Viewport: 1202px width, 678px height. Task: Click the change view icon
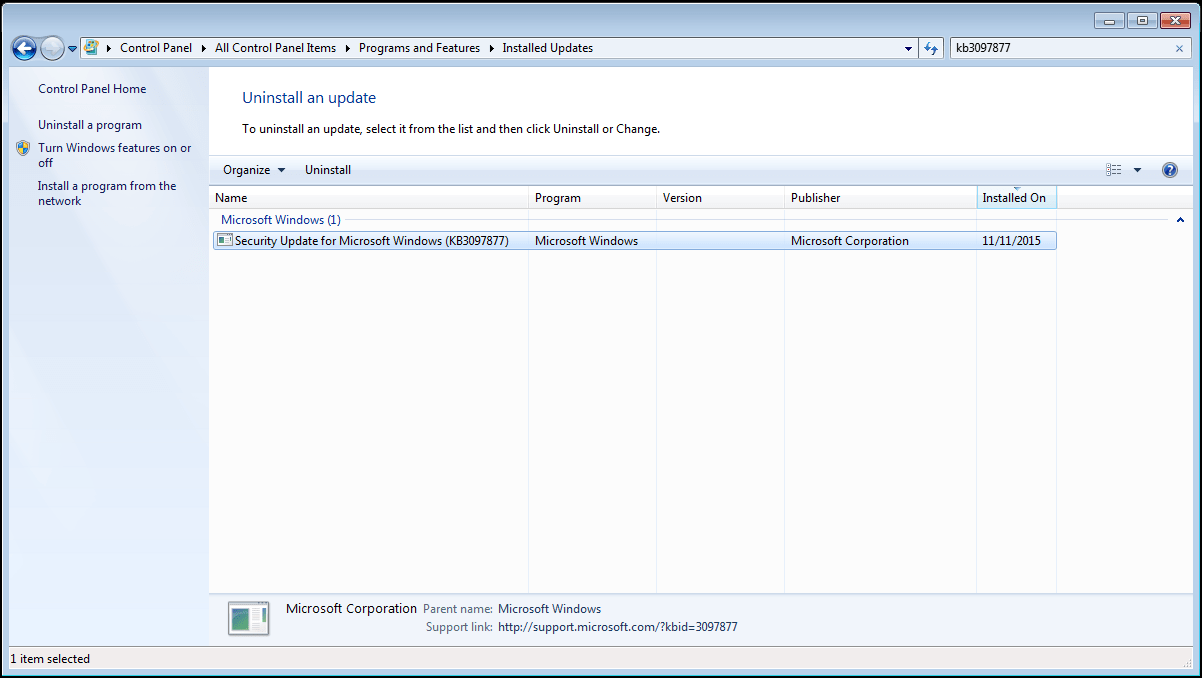1114,170
